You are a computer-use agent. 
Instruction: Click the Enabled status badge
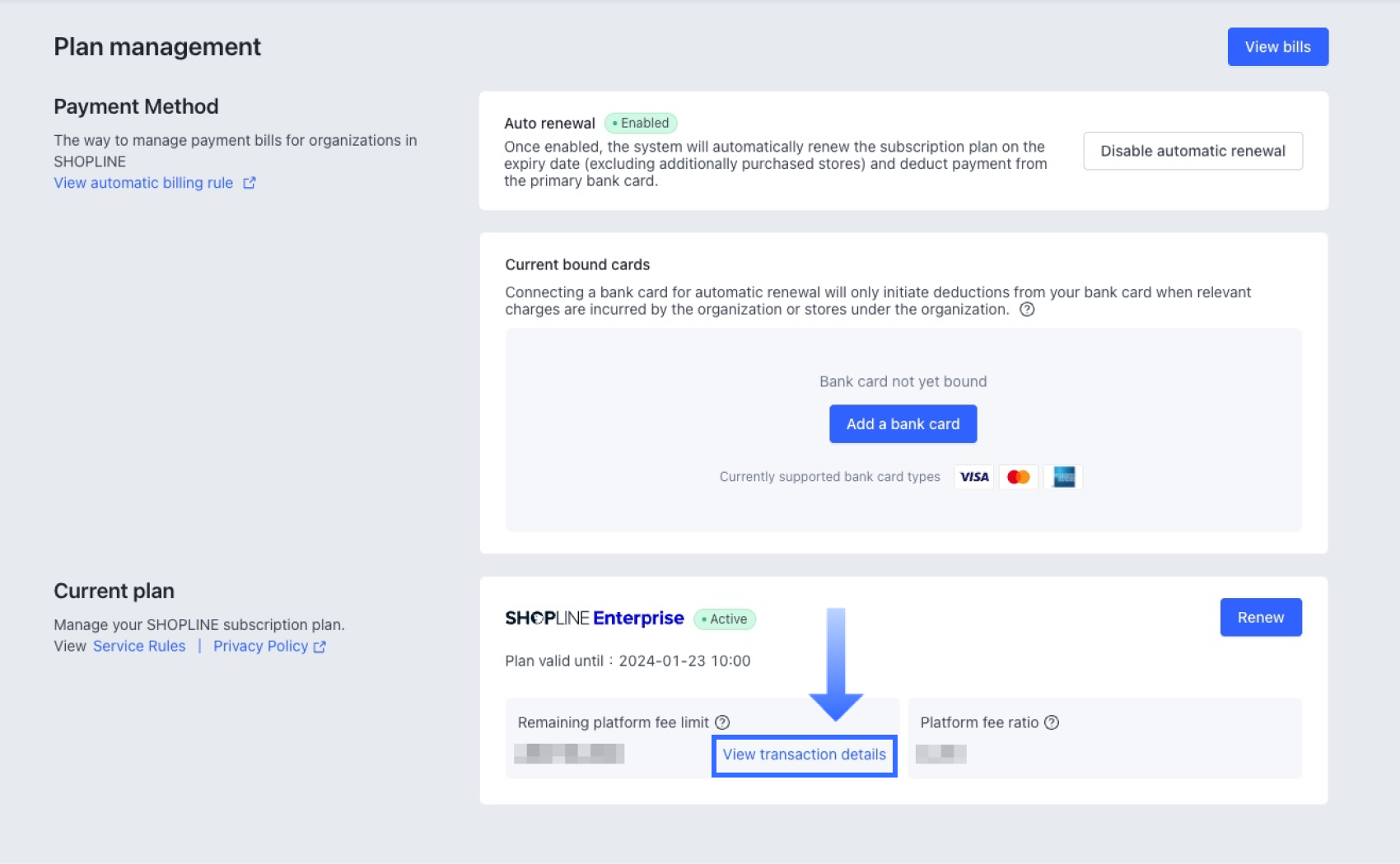(641, 123)
